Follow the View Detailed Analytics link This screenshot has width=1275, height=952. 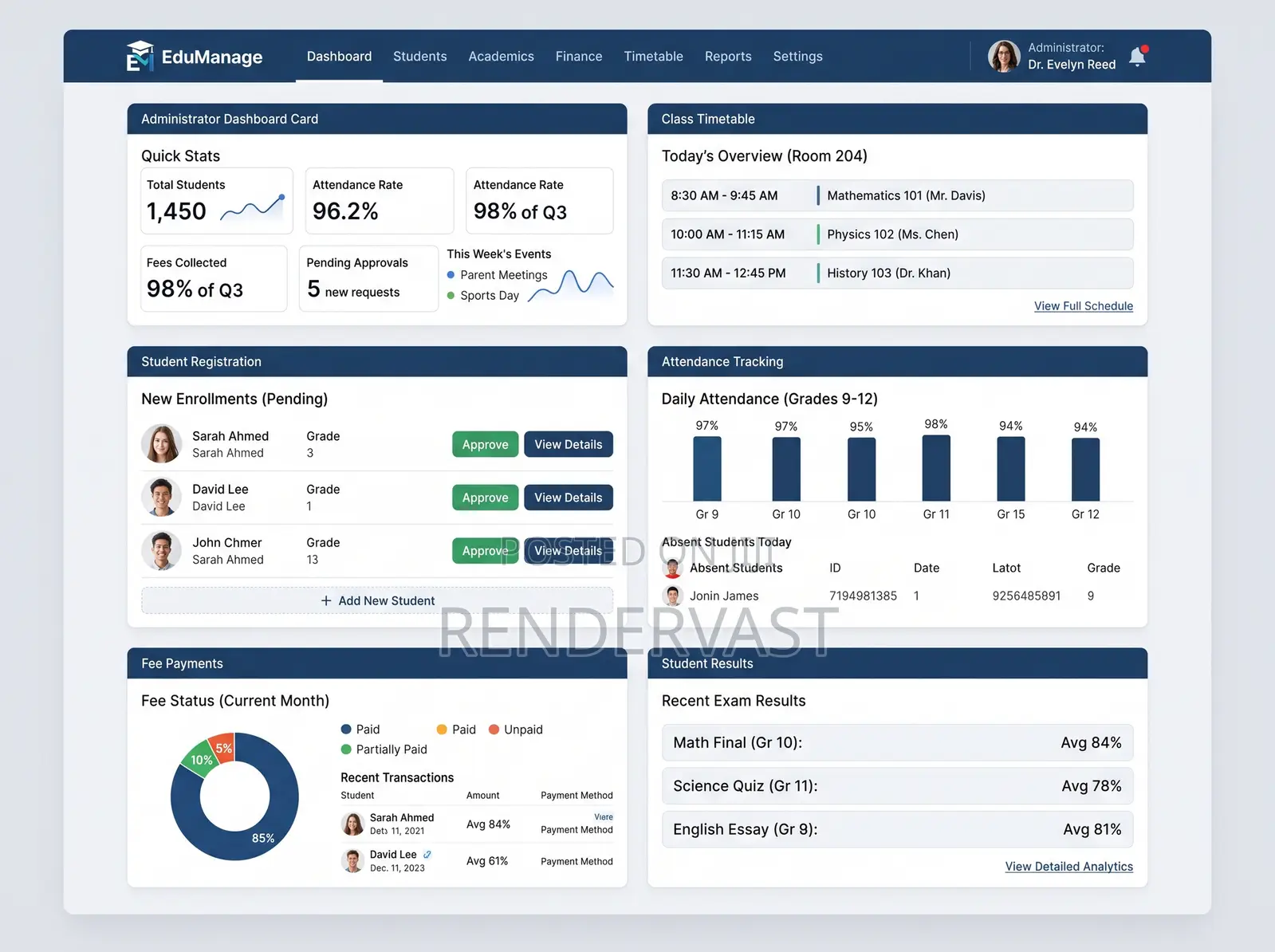point(1068,867)
